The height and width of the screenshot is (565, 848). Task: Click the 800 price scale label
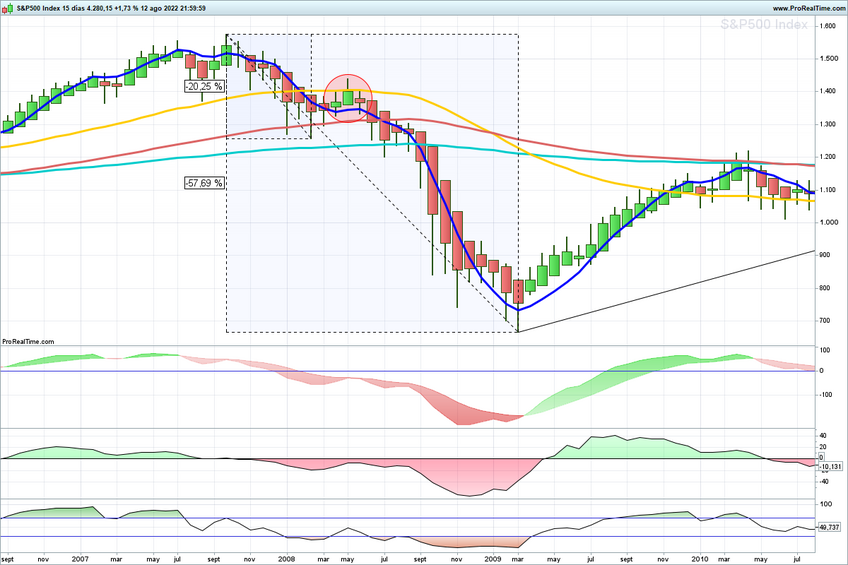(x=825, y=288)
